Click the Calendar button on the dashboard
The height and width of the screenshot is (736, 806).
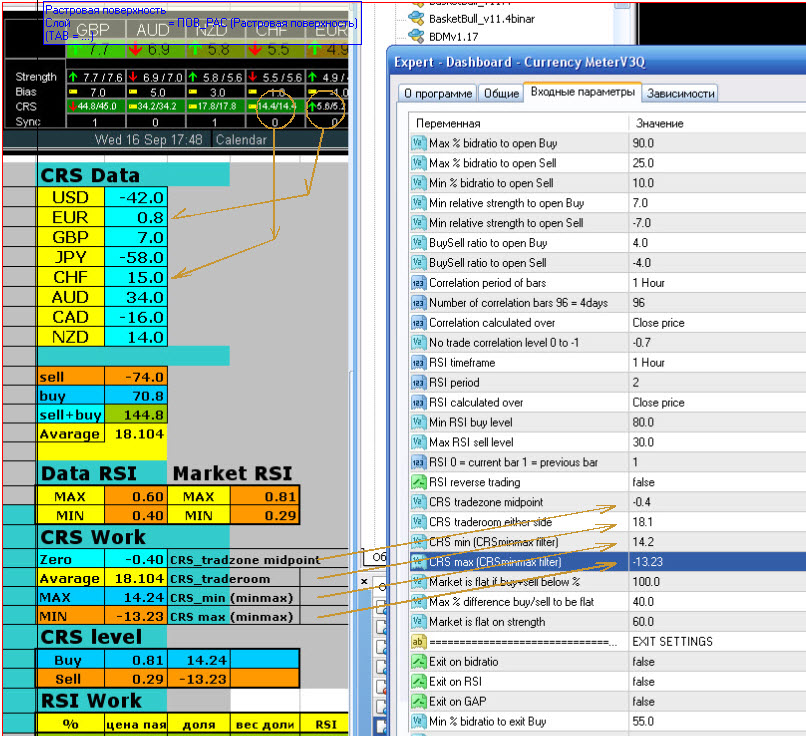(x=241, y=139)
